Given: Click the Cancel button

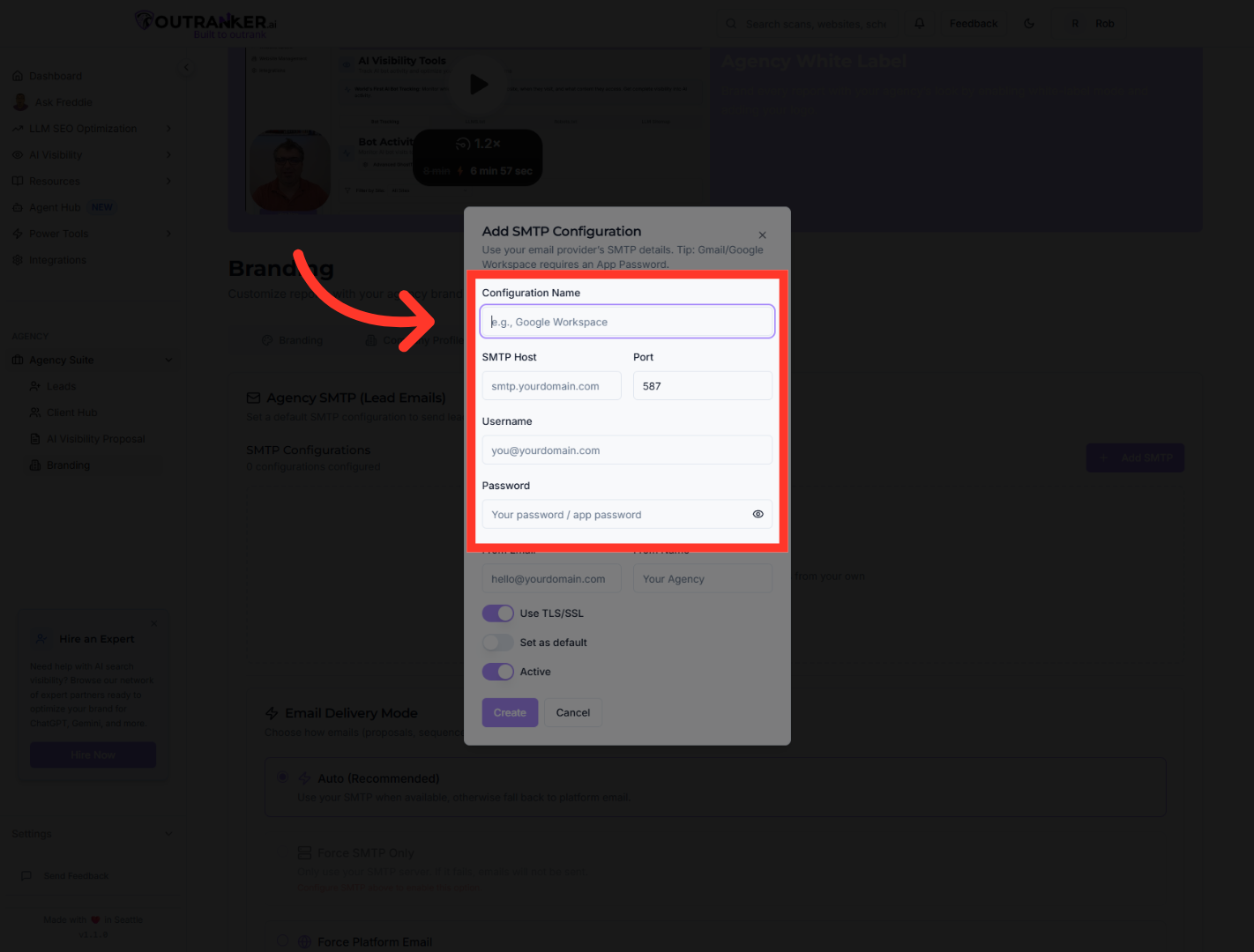Looking at the screenshot, I should [573, 712].
